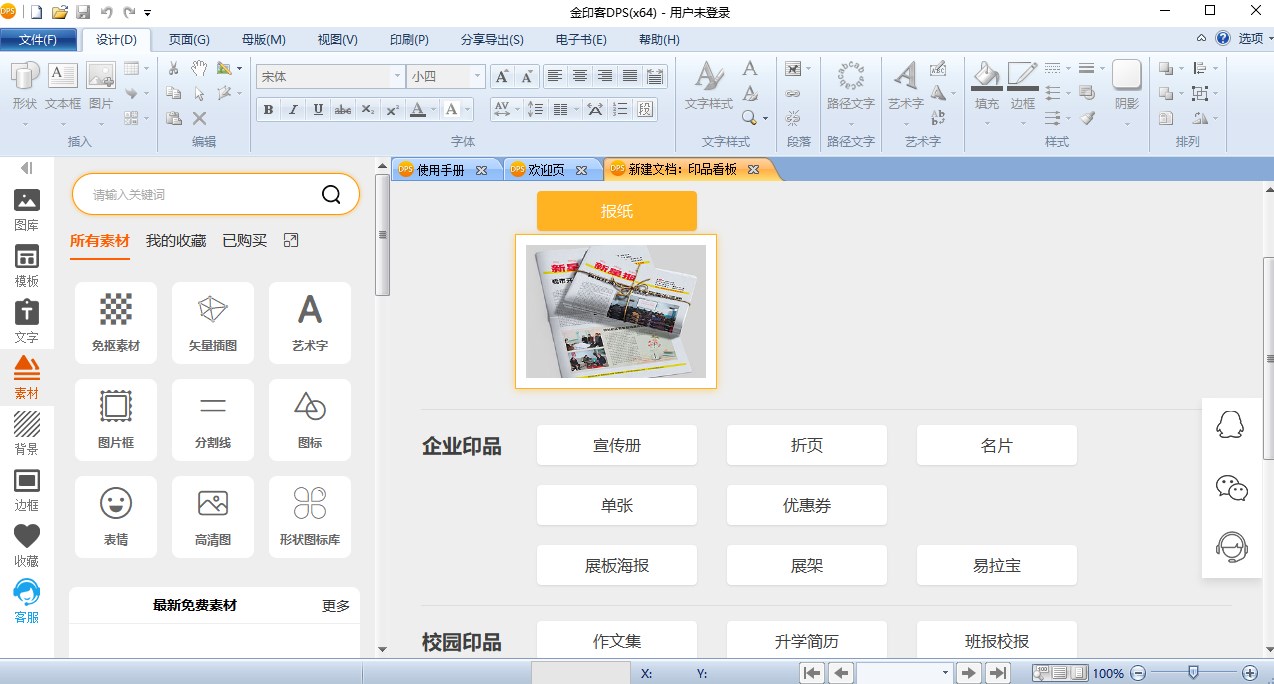Click the search magnifier in keyword box
Image resolution: width=1274 pixels, height=684 pixels.
(331, 194)
